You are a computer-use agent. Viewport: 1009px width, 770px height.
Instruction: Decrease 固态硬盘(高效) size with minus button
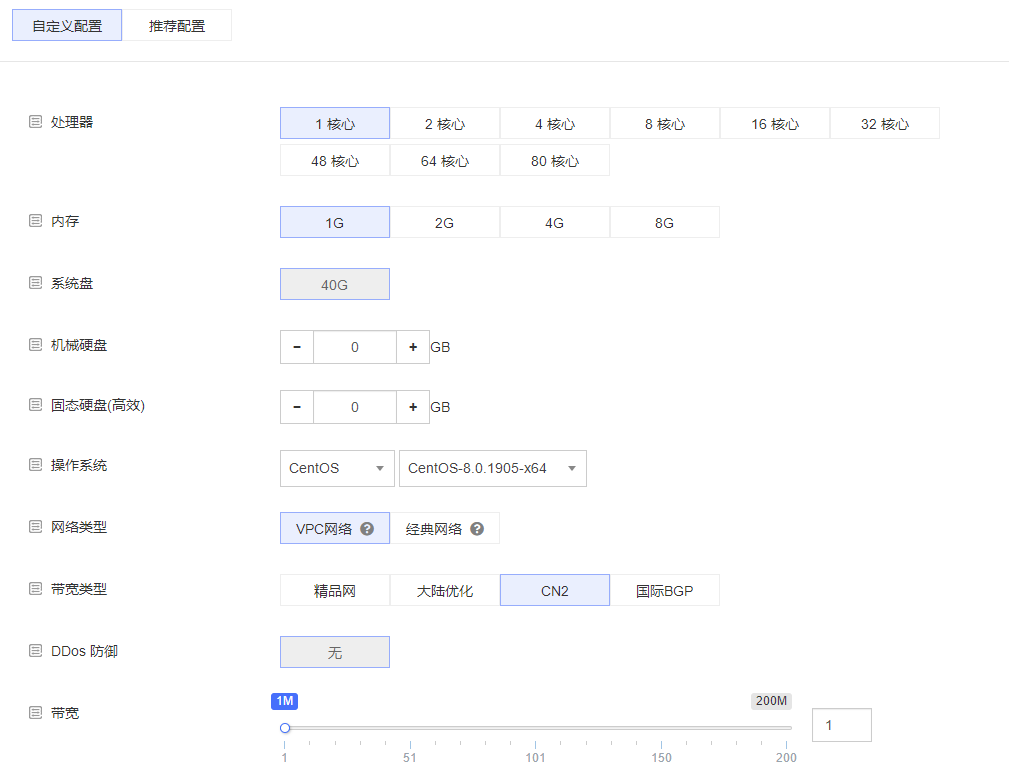tap(297, 407)
